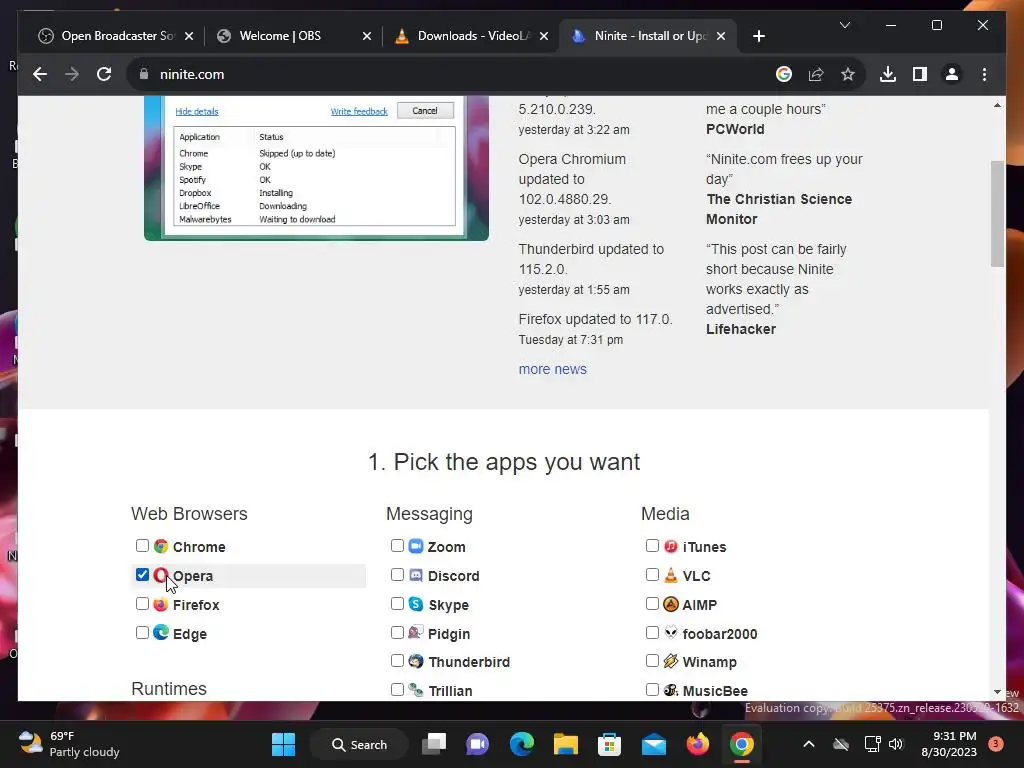Show hidden icons in system tray
Viewport: 1024px width, 768px height.
tap(808, 744)
